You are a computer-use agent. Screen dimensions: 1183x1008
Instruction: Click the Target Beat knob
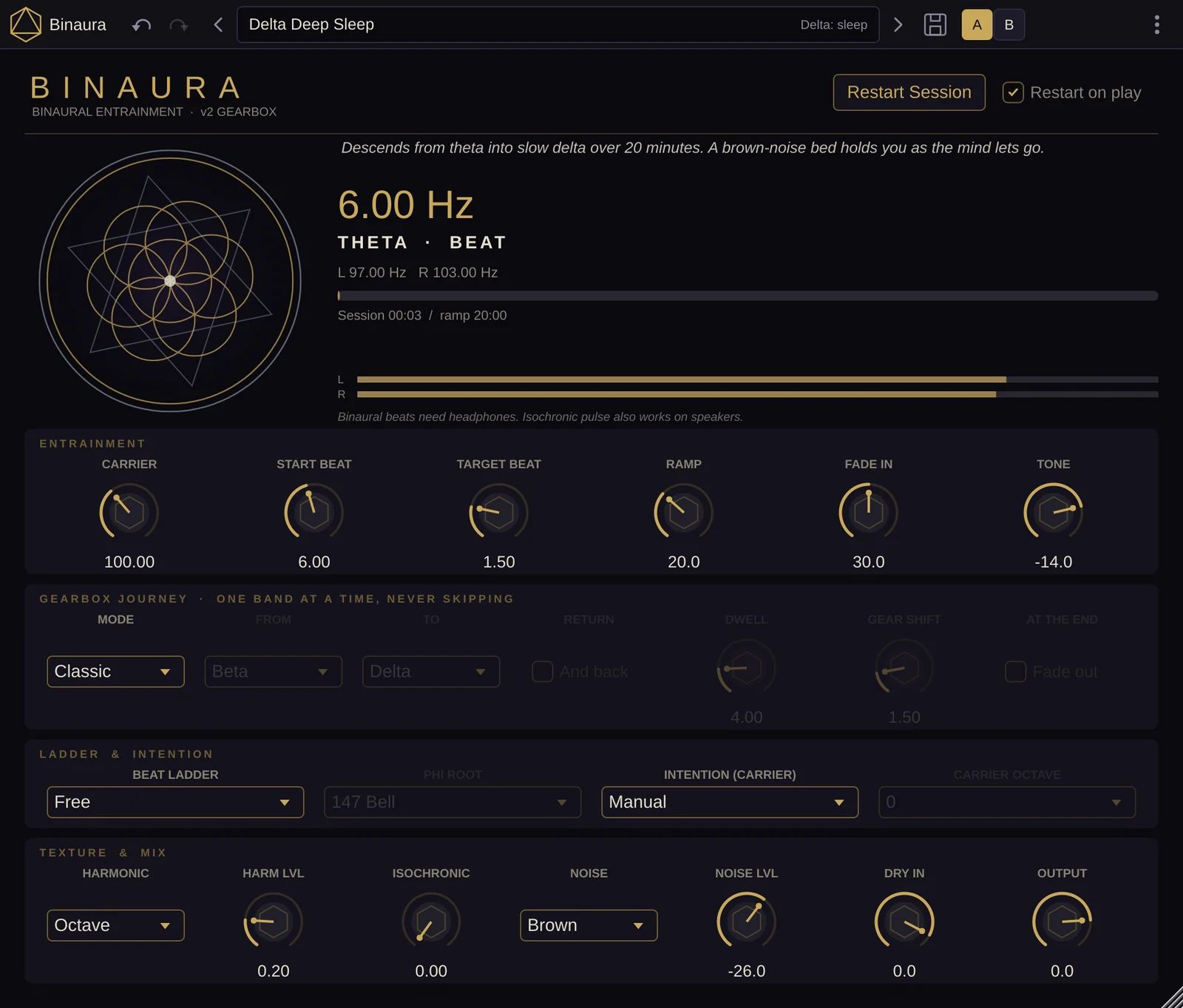499,512
